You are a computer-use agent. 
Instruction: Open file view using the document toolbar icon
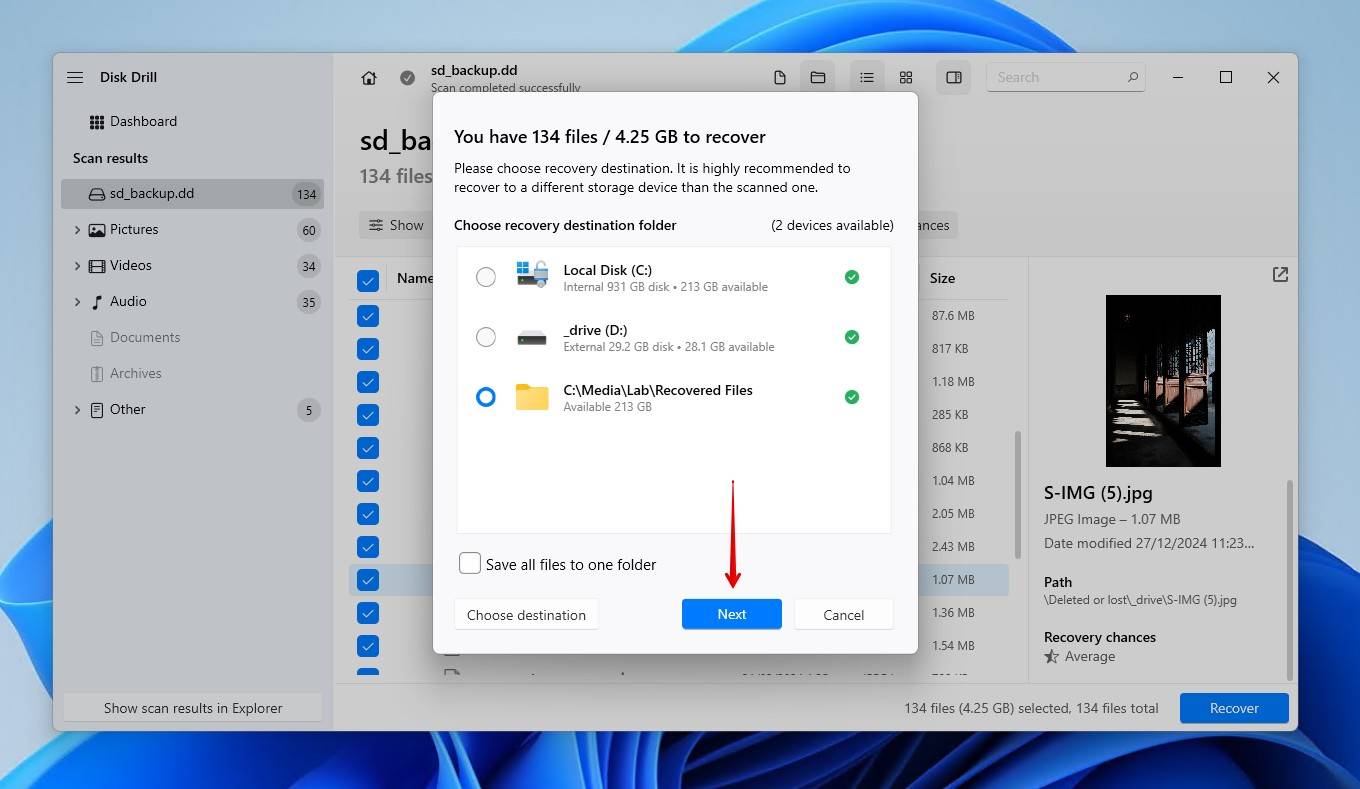(x=779, y=76)
